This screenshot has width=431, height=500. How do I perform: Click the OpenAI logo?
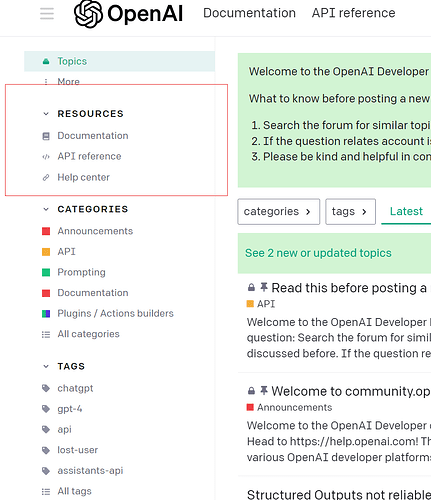(x=128, y=14)
